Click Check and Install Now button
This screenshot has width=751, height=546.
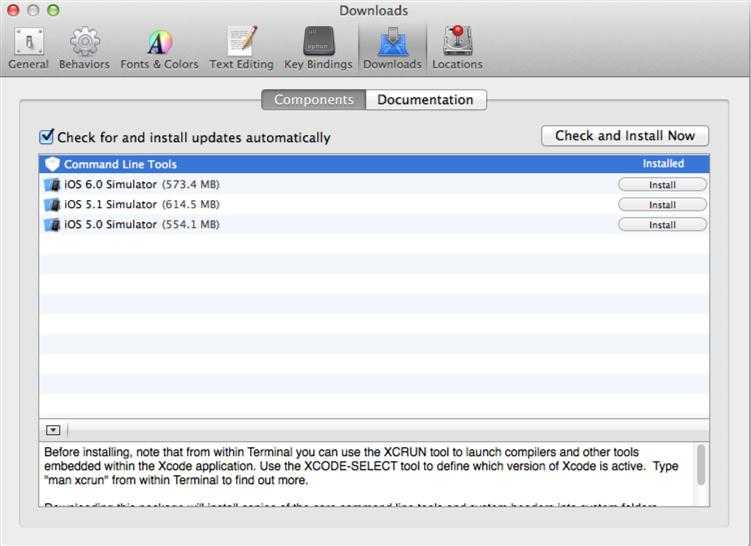tap(625, 136)
